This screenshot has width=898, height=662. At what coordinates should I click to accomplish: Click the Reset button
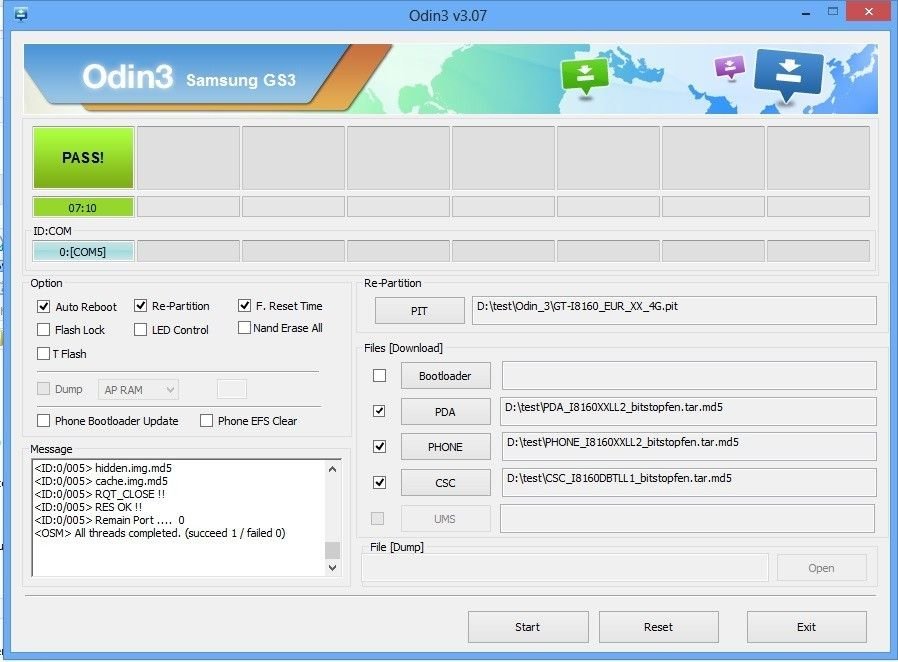tap(658, 627)
